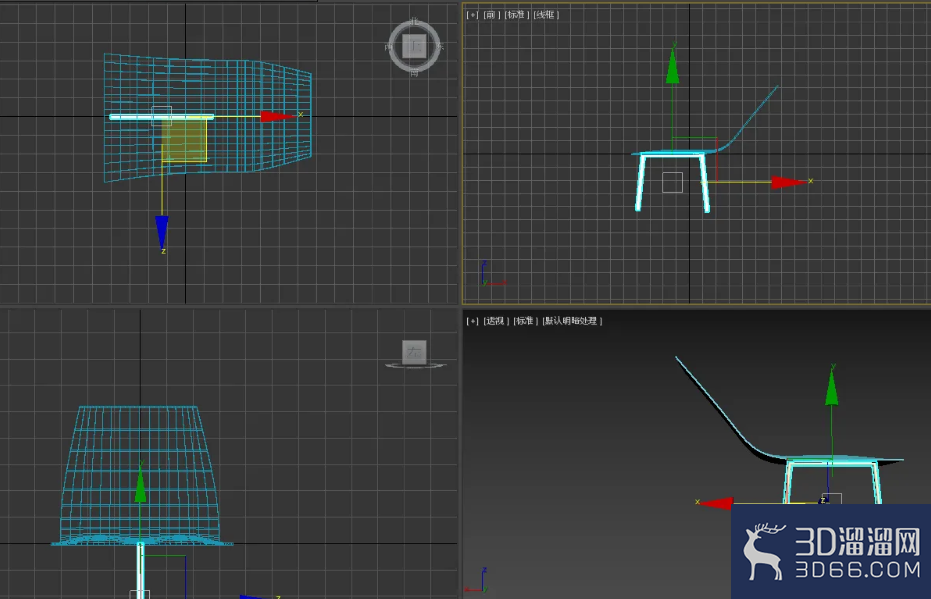The image size is (931, 599).
Task: Click the ViewCube west compass label 西
Action: [388, 46]
